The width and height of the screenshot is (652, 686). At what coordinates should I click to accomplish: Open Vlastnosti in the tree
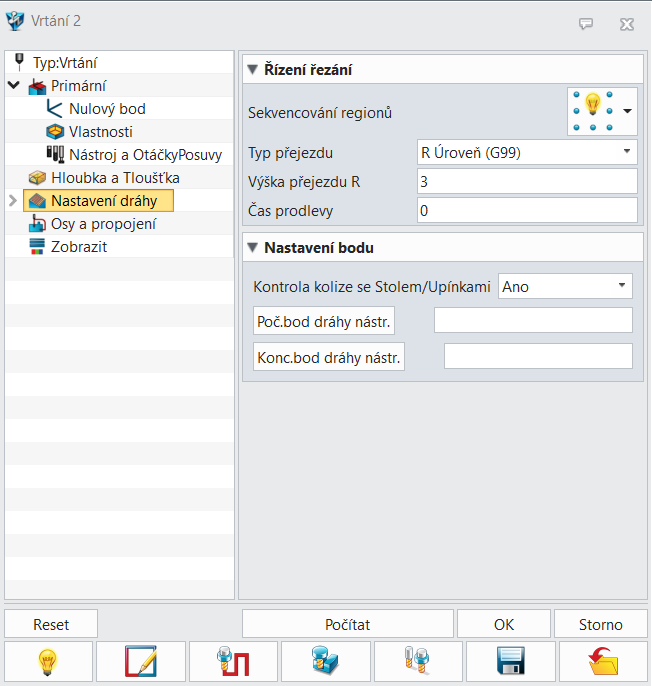(x=101, y=132)
